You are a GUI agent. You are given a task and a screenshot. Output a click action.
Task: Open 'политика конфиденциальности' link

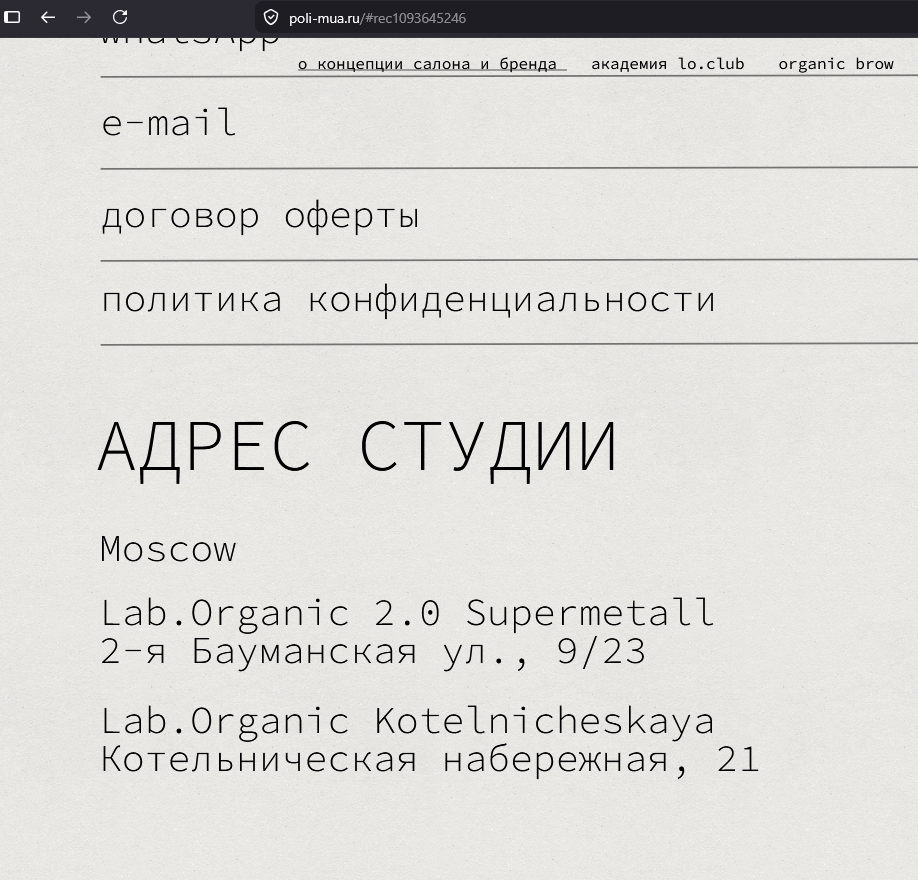[408, 300]
